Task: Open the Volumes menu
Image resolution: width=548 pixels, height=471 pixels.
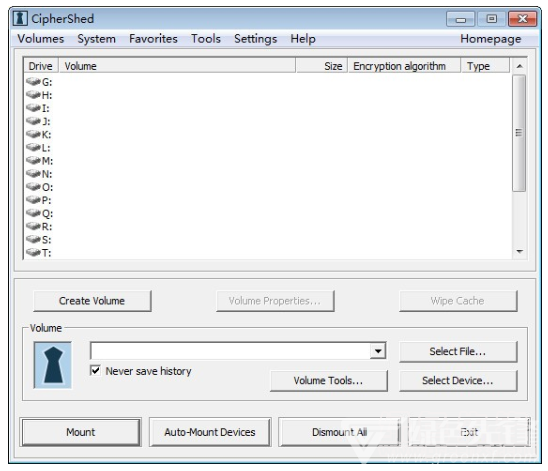Action: [x=41, y=38]
